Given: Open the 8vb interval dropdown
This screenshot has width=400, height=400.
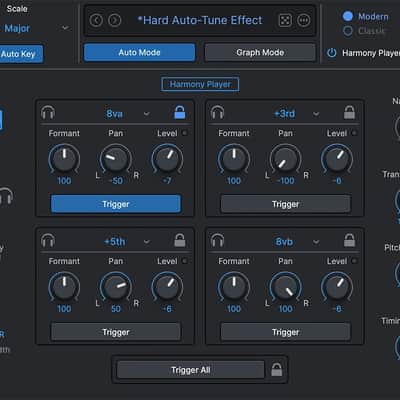Looking at the screenshot, I should pyautogui.click(x=316, y=242).
